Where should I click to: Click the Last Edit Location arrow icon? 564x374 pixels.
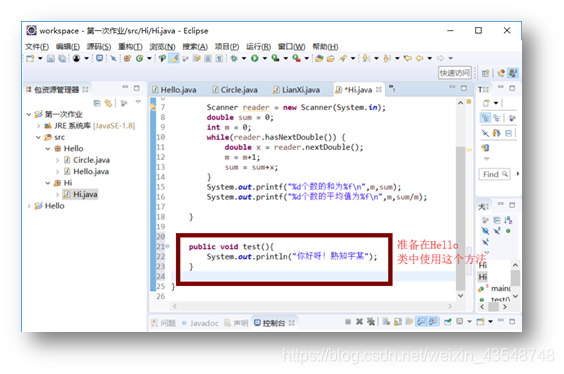pos(408,58)
